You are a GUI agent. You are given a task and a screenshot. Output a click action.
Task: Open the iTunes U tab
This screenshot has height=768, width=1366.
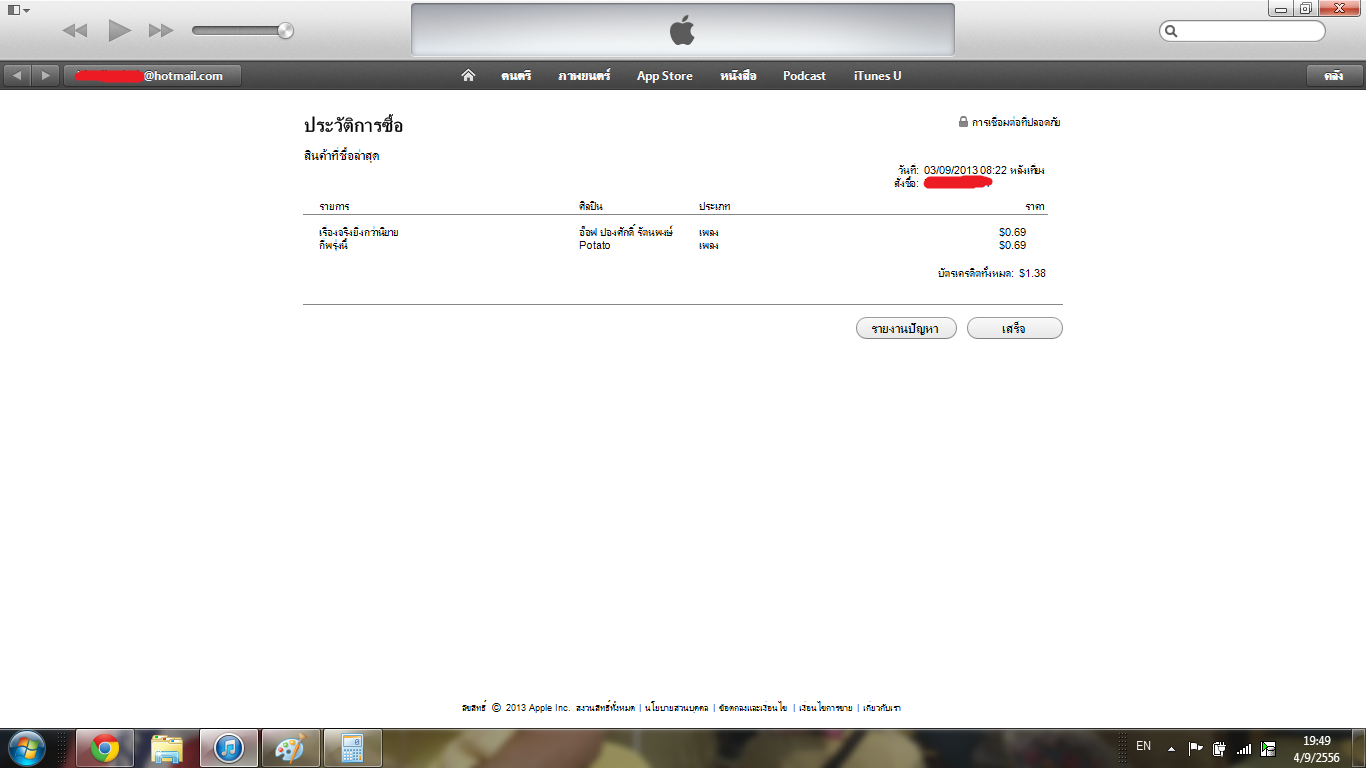(878, 76)
